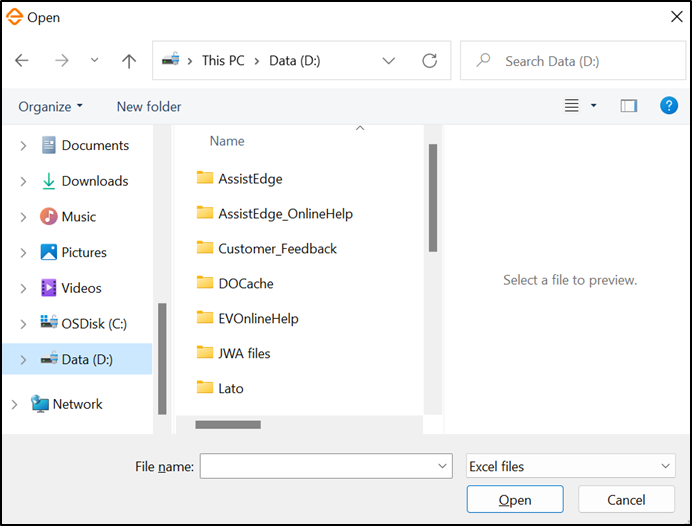Change view using the list icon
This screenshot has height=526, width=692.
[x=572, y=106]
